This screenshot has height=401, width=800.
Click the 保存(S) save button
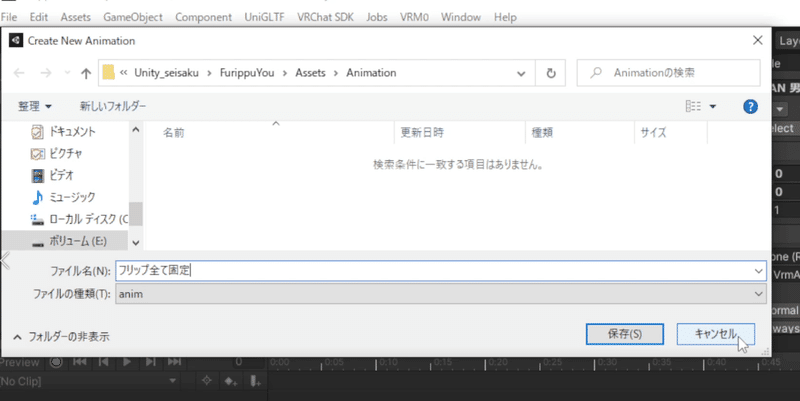click(624, 334)
